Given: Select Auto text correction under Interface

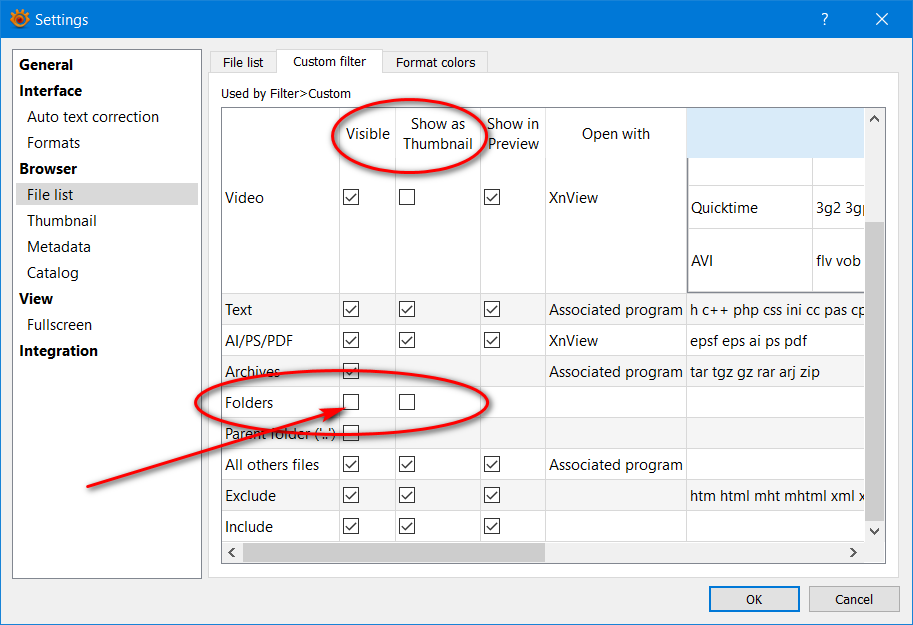Looking at the screenshot, I should pyautogui.click(x=93, y=117).
